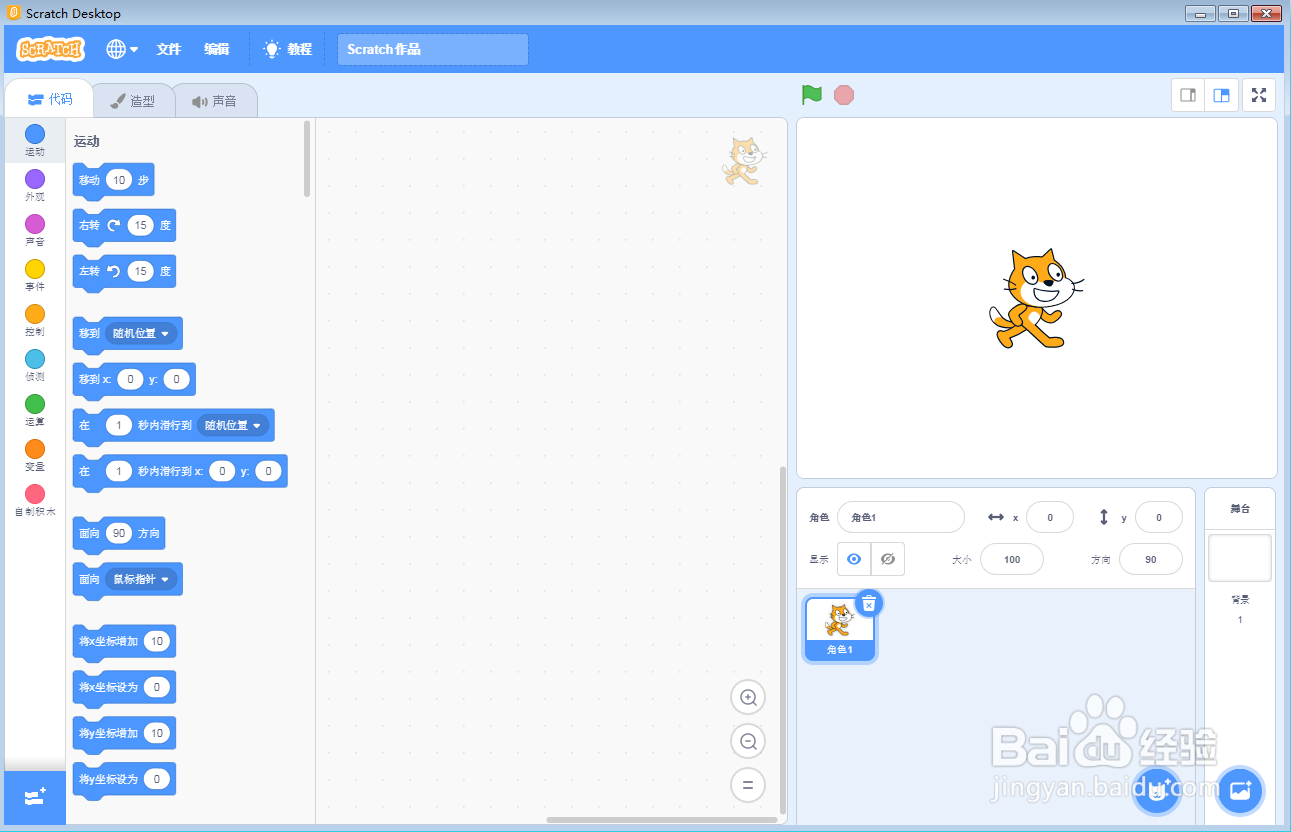Viewport: 1291px width, 832px height.
Task: Switch to small stage layout view
Action: [x=1187, y=94]
